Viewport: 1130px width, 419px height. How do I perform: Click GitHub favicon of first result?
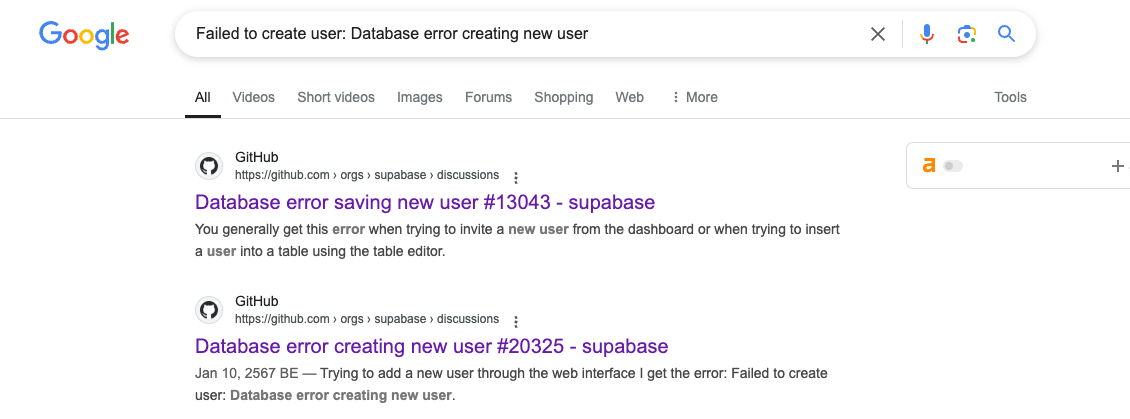[x=209, y=166]
